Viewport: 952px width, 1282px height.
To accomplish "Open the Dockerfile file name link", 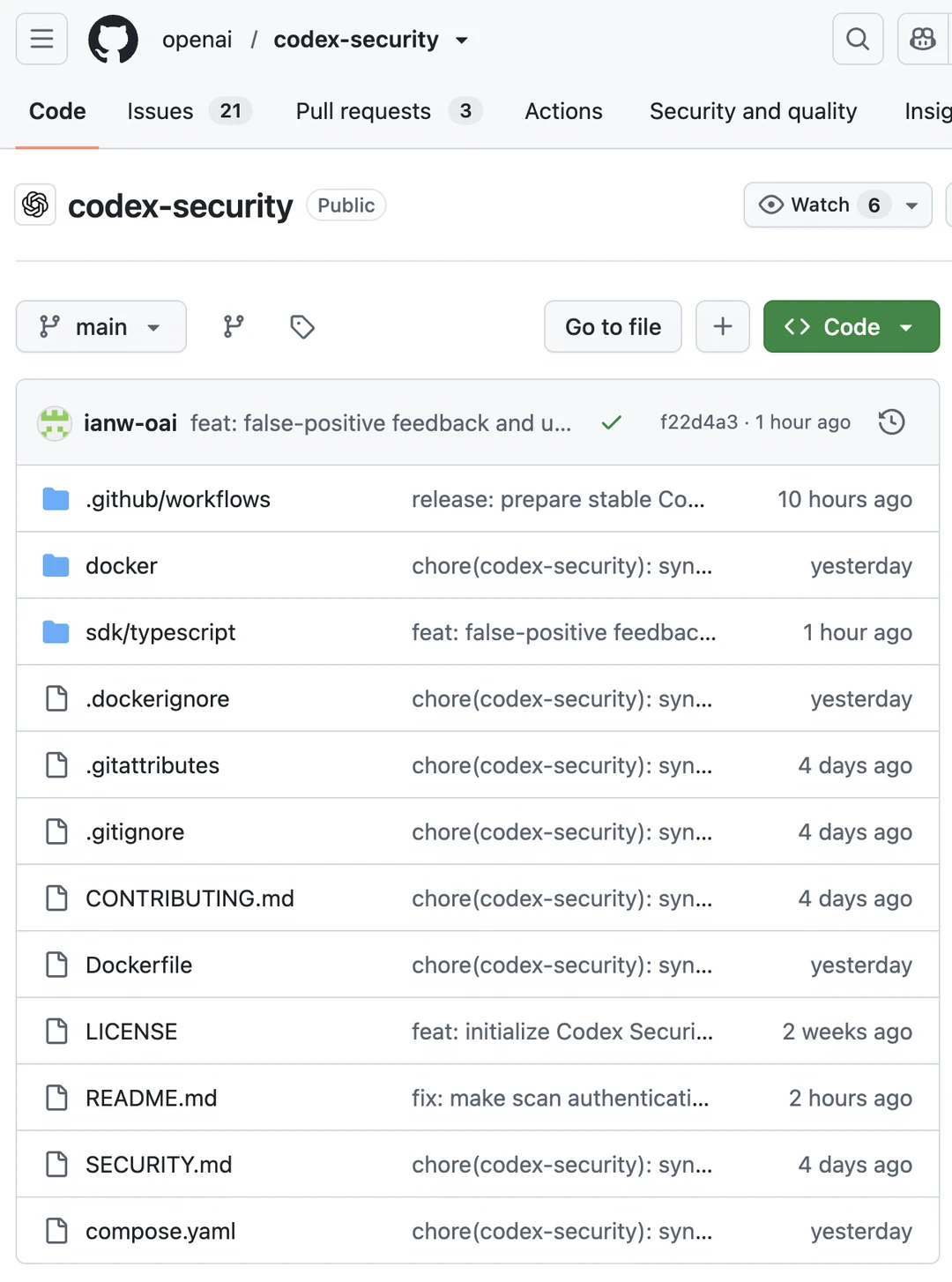I will point(138,965).
